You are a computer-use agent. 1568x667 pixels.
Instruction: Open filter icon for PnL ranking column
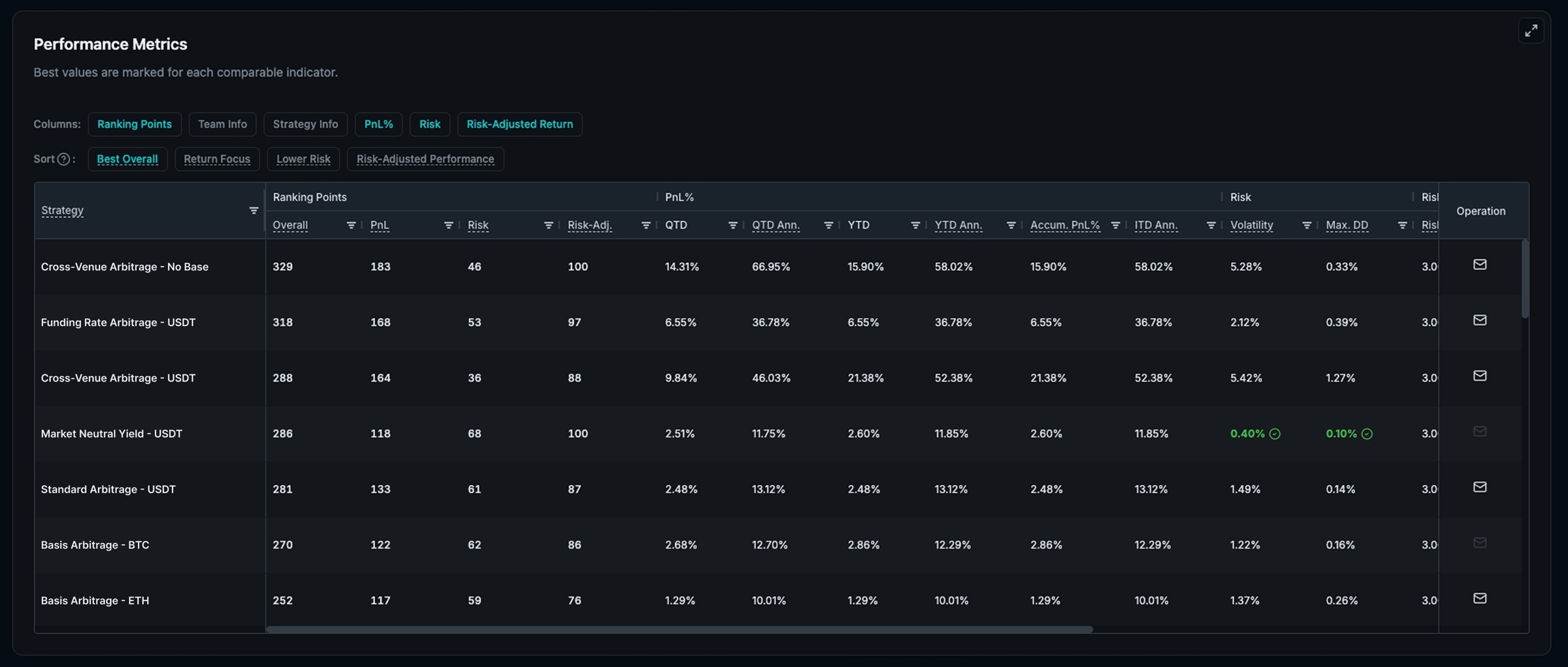tap(448, 225)
